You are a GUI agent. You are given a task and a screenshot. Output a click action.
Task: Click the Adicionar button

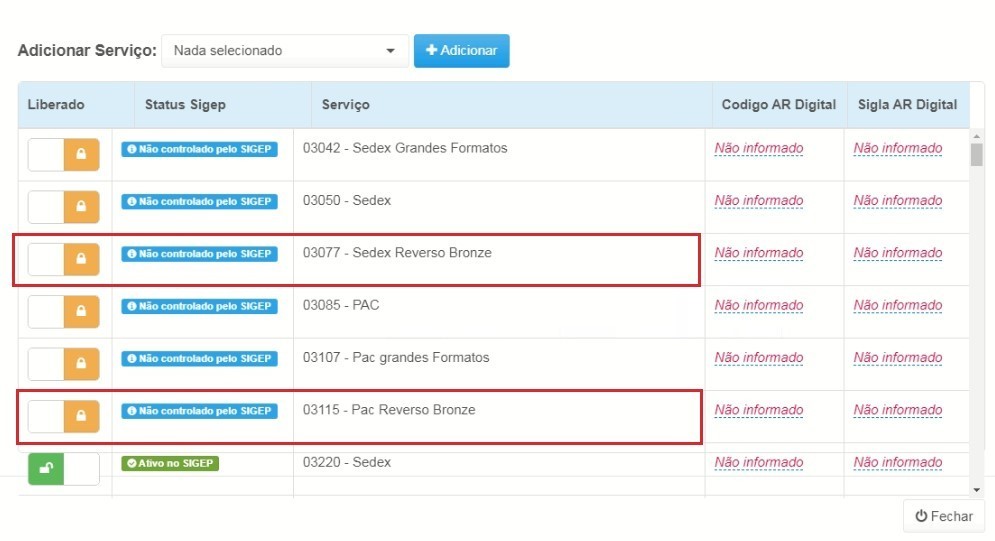click(x=461, y=51)
